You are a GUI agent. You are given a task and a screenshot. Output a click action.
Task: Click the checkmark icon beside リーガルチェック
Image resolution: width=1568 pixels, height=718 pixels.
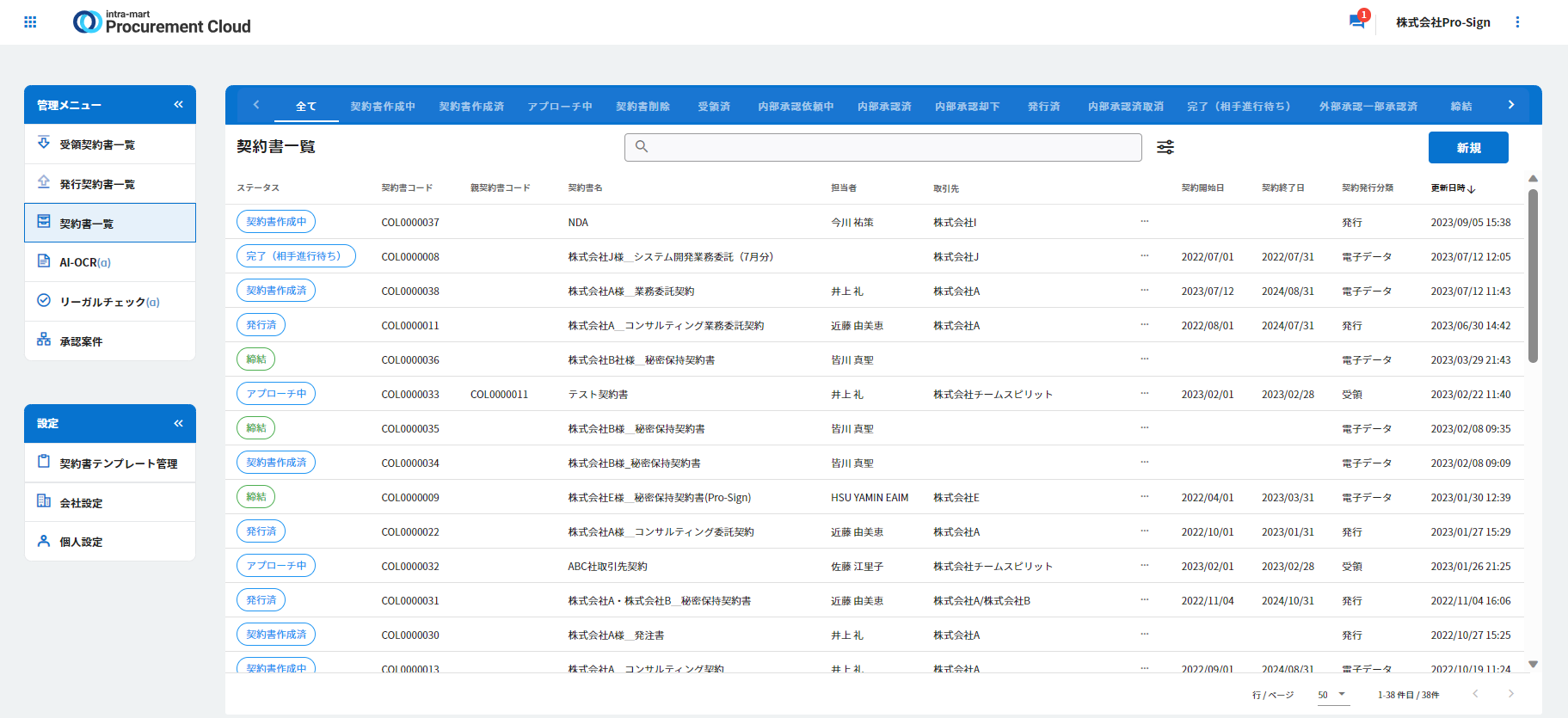pos(44,300)
